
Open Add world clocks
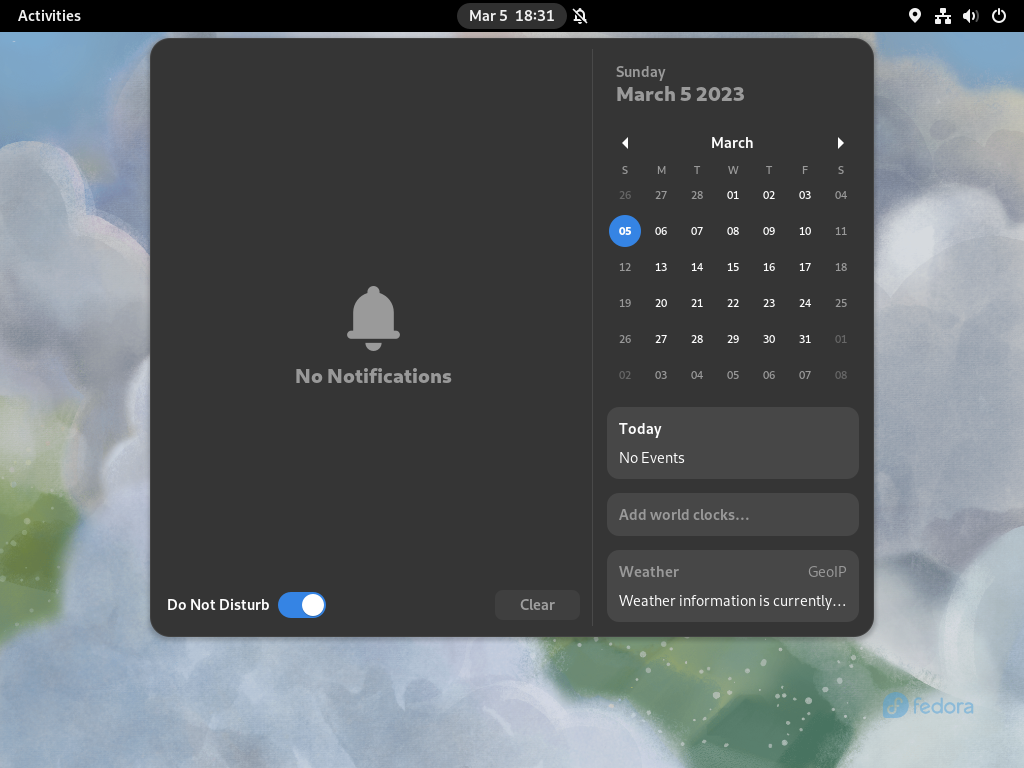tap(733, 515)
